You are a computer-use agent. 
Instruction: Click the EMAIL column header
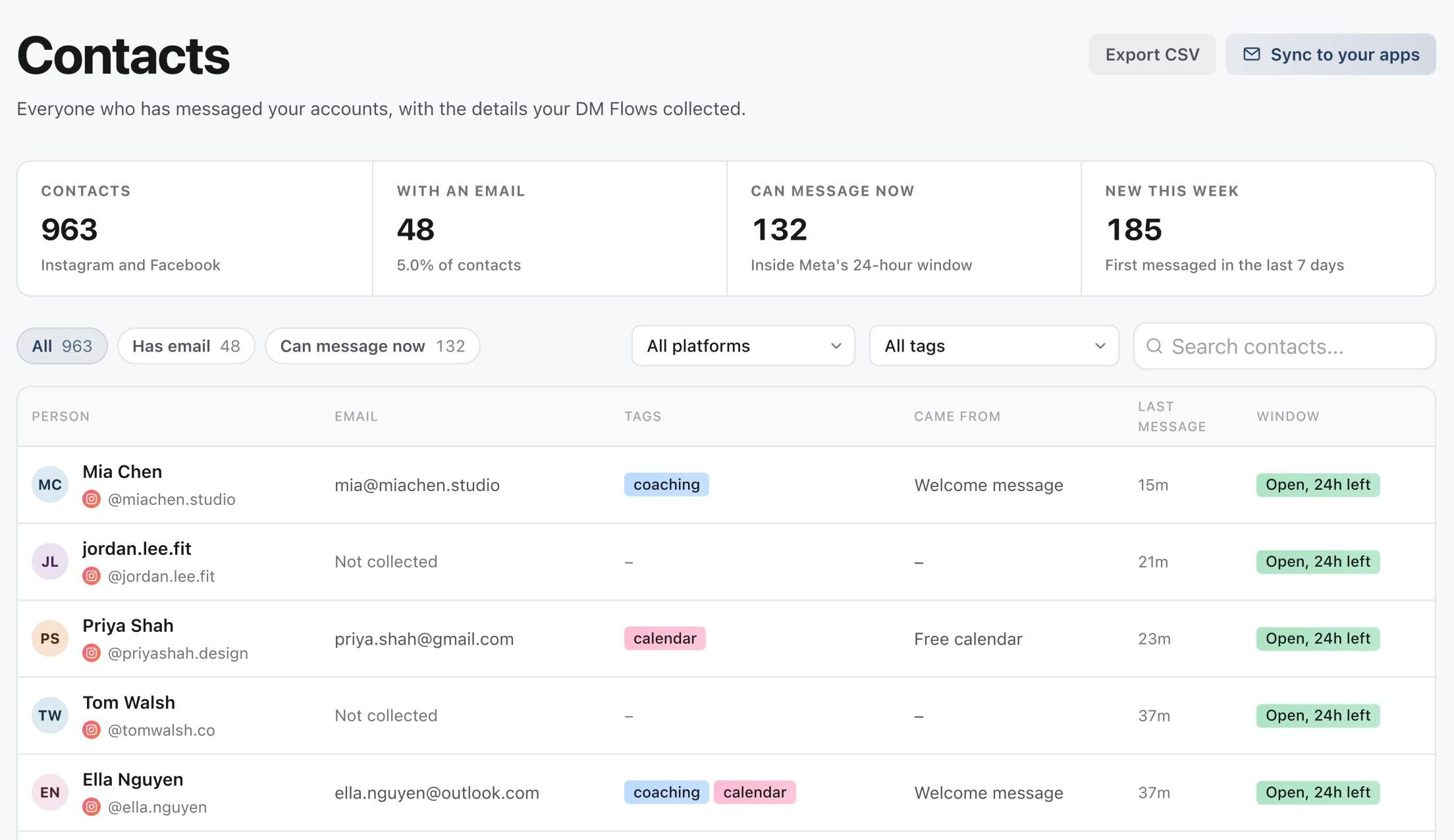tap(356, 416)
